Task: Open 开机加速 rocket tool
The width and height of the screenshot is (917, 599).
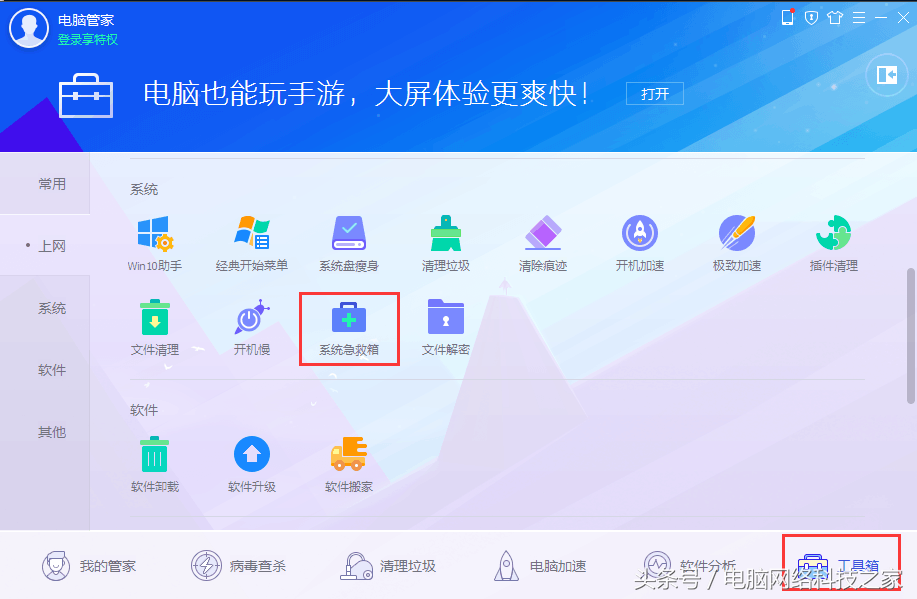Action: coord(640,243)
